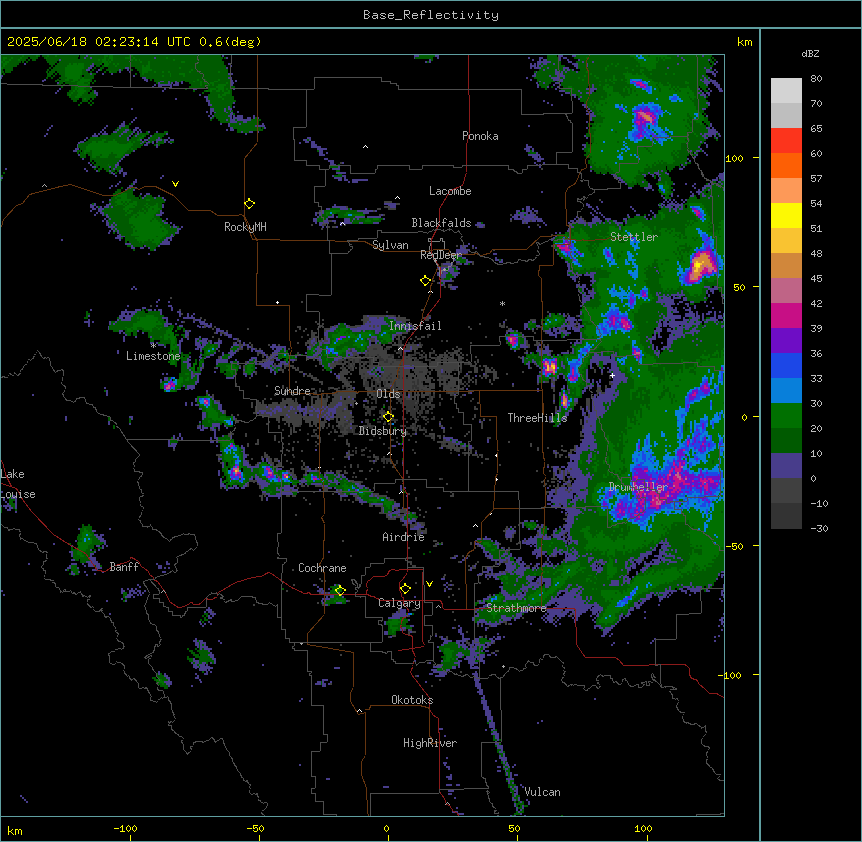
Task: Click the Airdrie city label
Action: (404, 537)
